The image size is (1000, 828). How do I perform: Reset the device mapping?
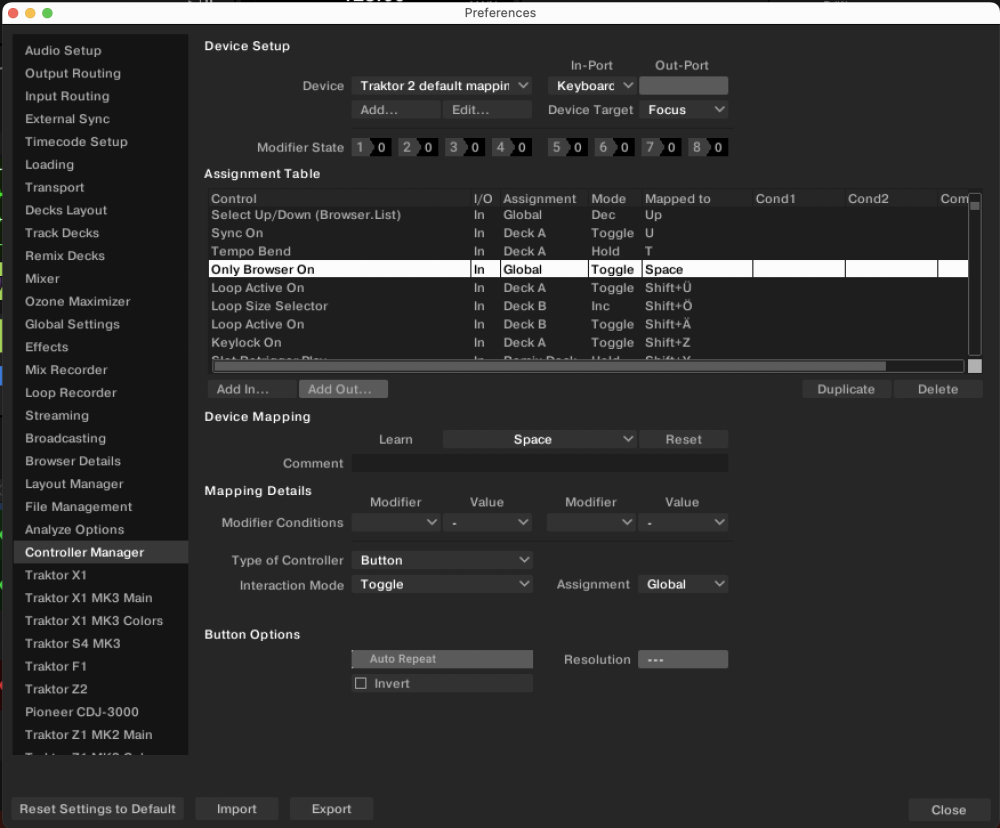pyautogui.click(x=683, y=439)
